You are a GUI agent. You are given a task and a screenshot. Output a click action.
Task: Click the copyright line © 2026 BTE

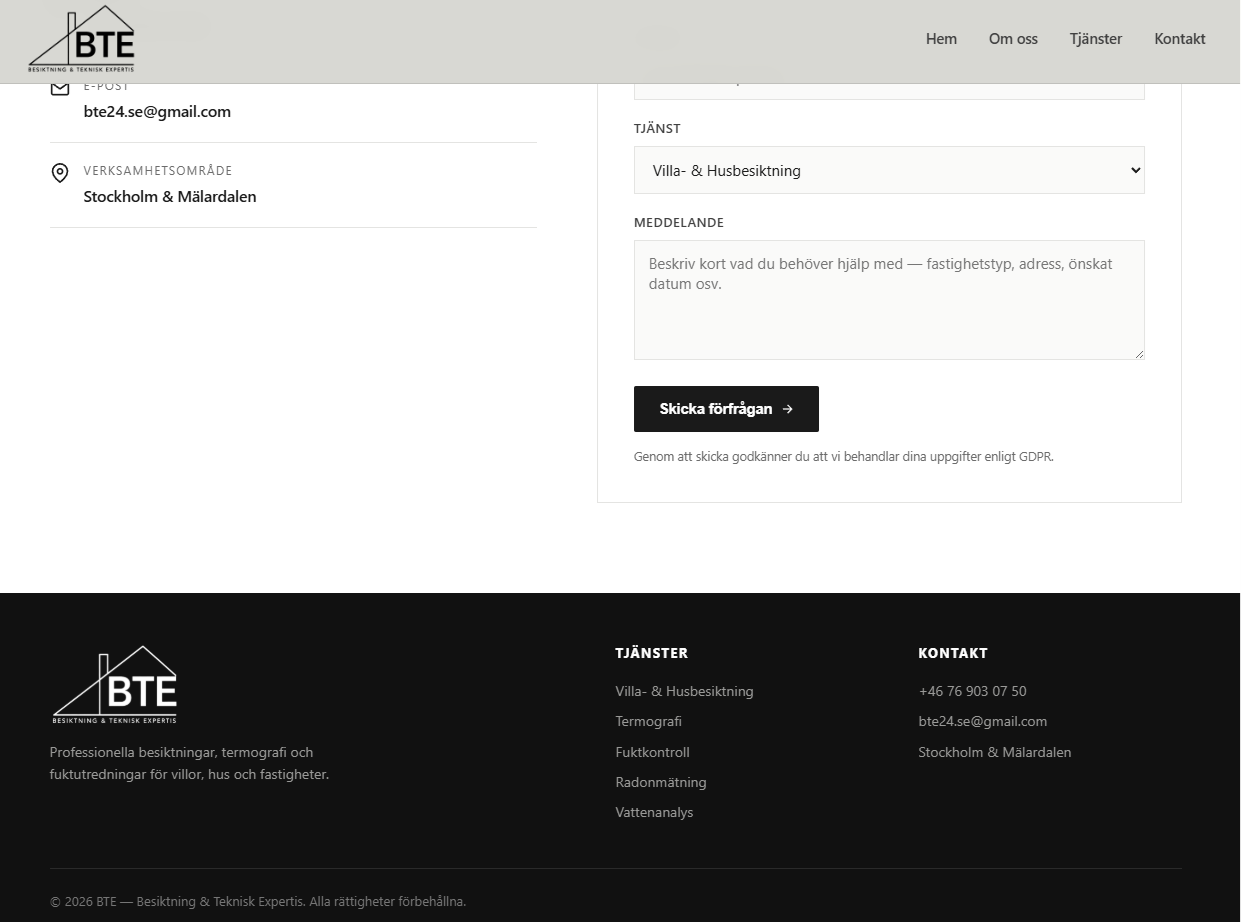(x=258, y=902)
